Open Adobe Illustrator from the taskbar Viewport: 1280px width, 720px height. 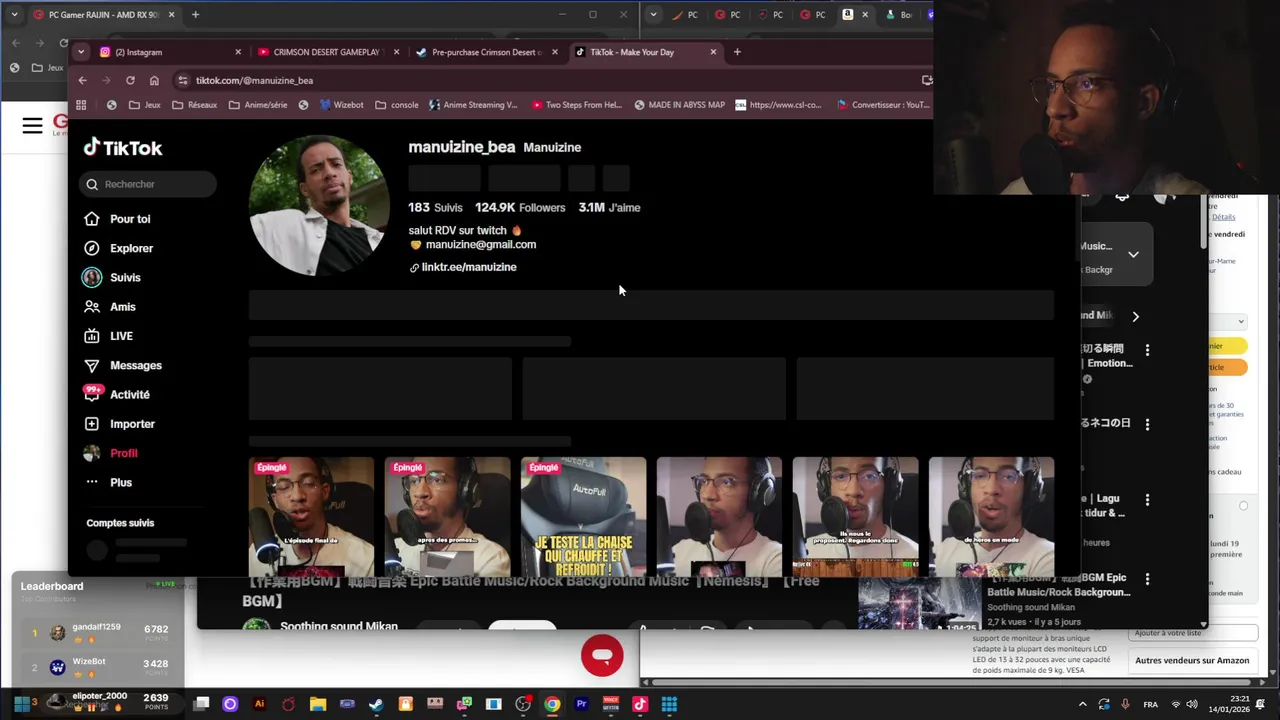(259, 704)
